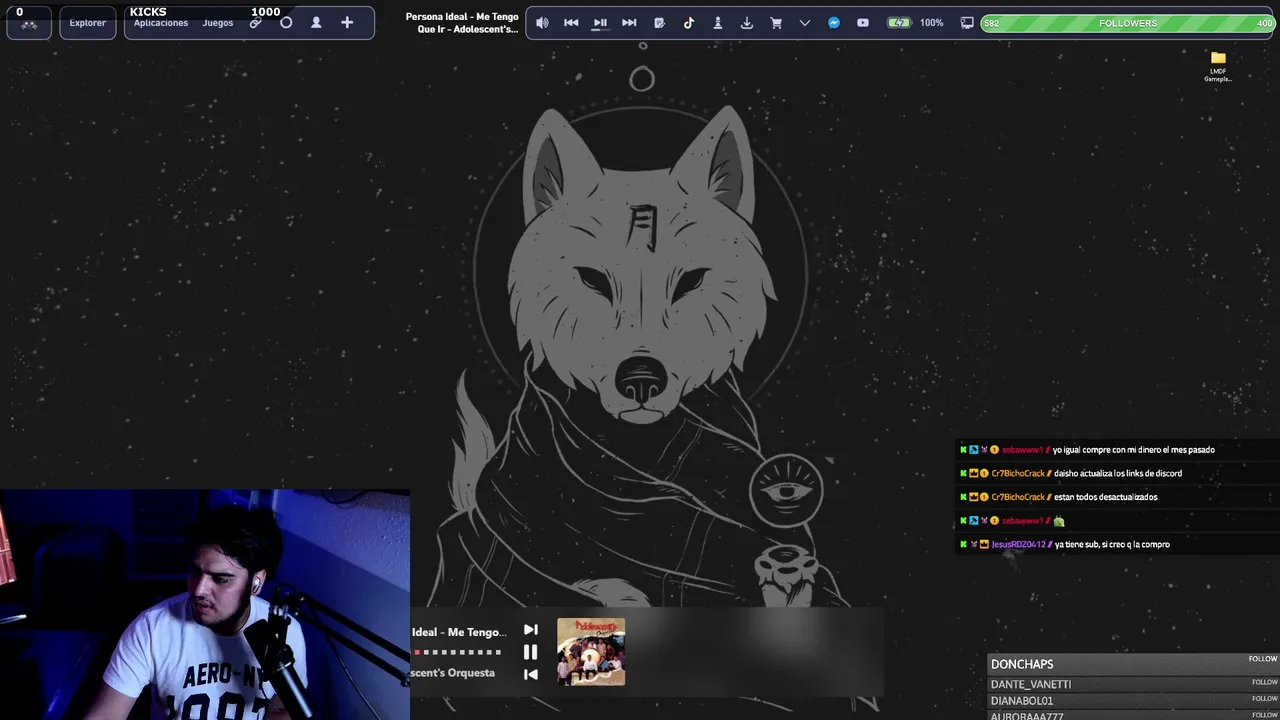Click the chess pawn icon

click(717, 23)
